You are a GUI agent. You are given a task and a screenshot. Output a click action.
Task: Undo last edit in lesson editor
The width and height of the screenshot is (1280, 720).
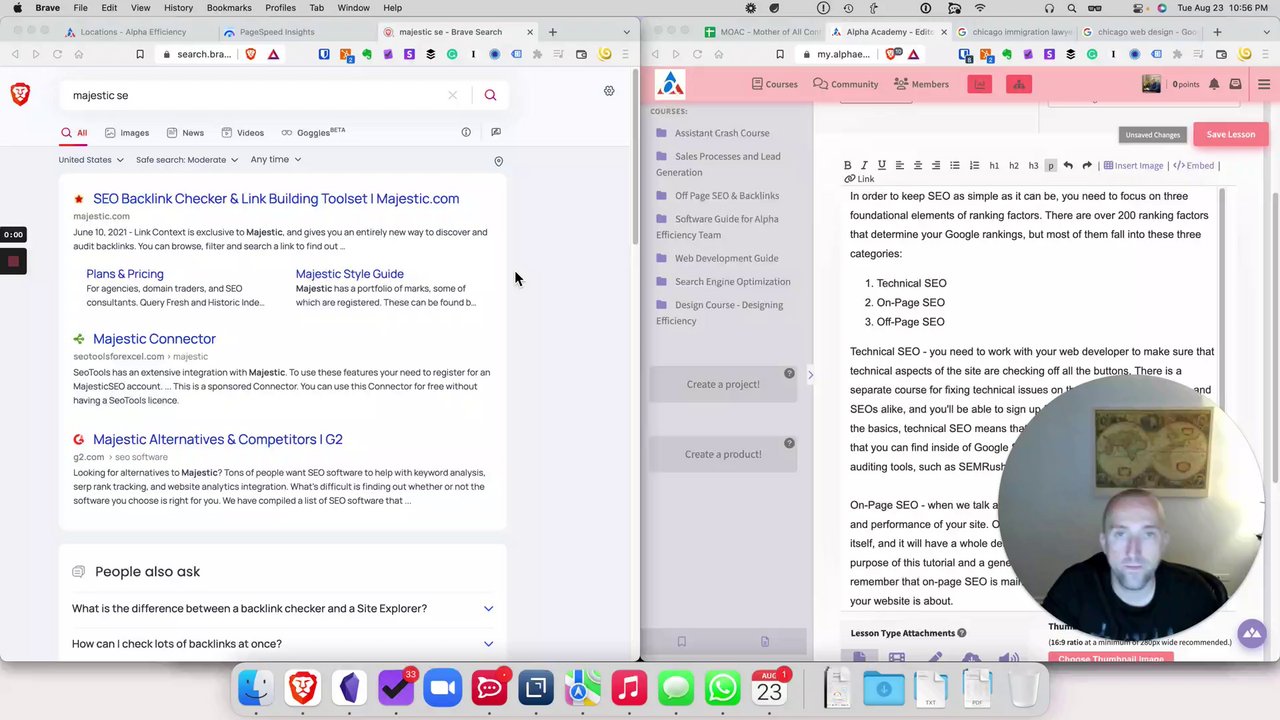coord(1068,166)
